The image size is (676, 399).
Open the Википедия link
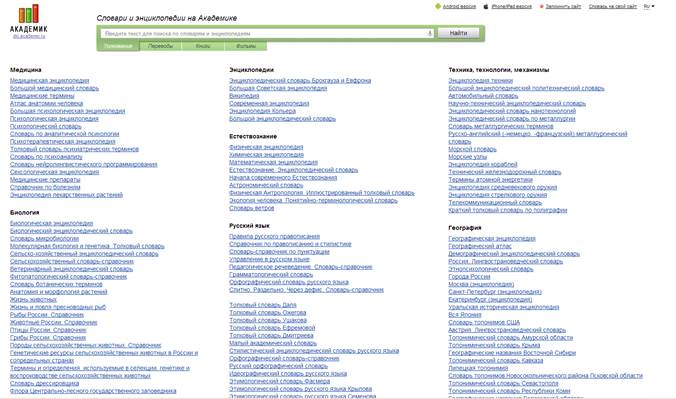tap(244, 96)
